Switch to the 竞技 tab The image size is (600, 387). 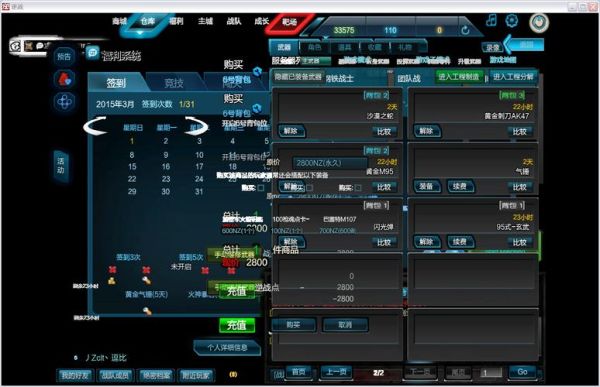(174, 83)
